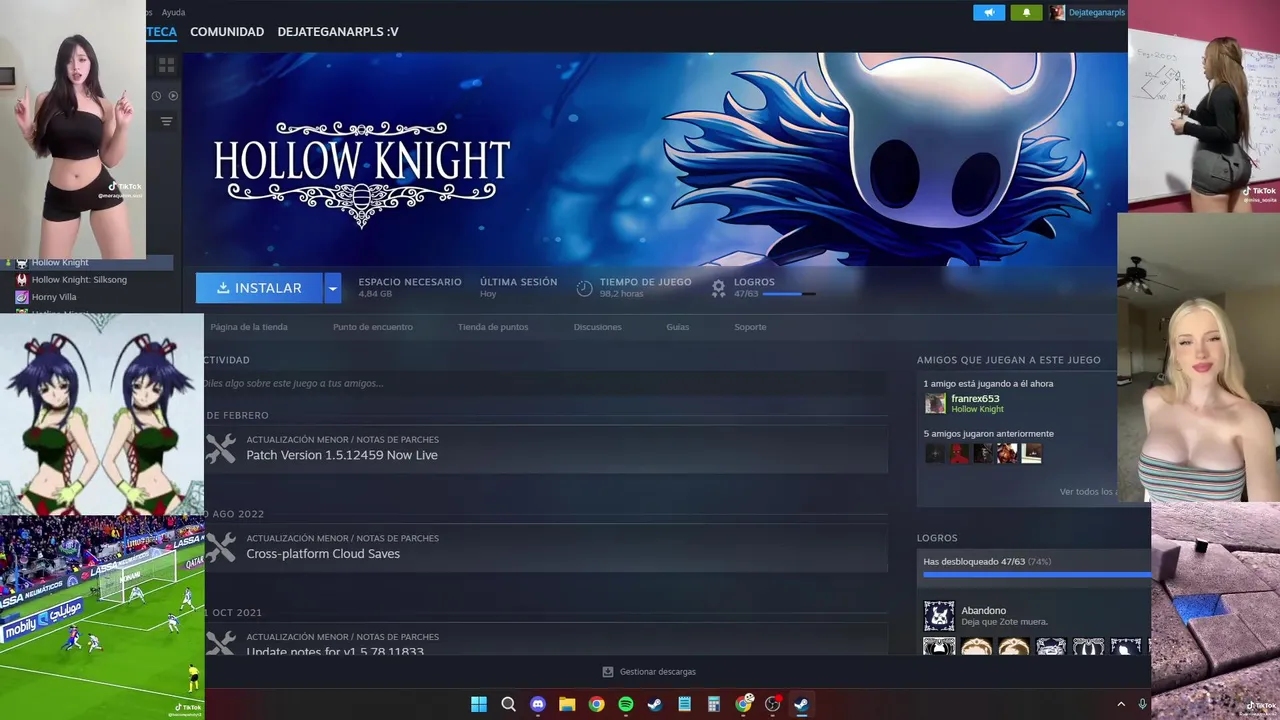The image size is (1280, 720).
Task: Click the wrench icon beside Cross-platform Cloud Saves
Action: (x=221, y=547)
